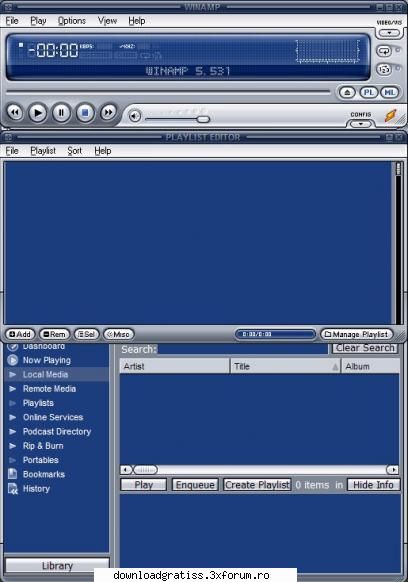The image size is (408, 582).
Task: Start playback with the Play button
Action: (x=38, y=112)
